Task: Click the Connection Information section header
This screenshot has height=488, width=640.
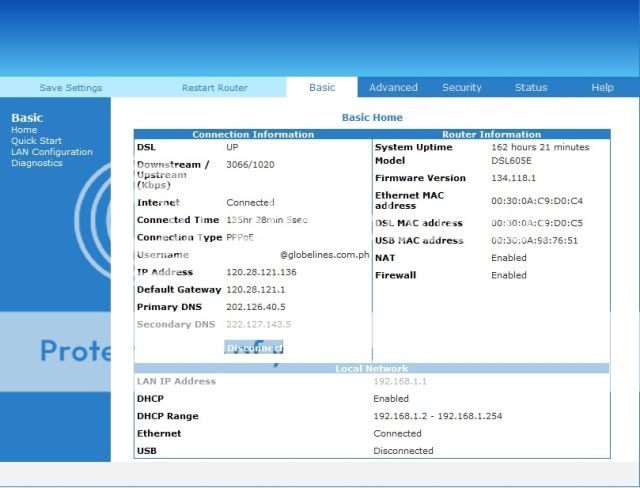Action: coord(253,134)
